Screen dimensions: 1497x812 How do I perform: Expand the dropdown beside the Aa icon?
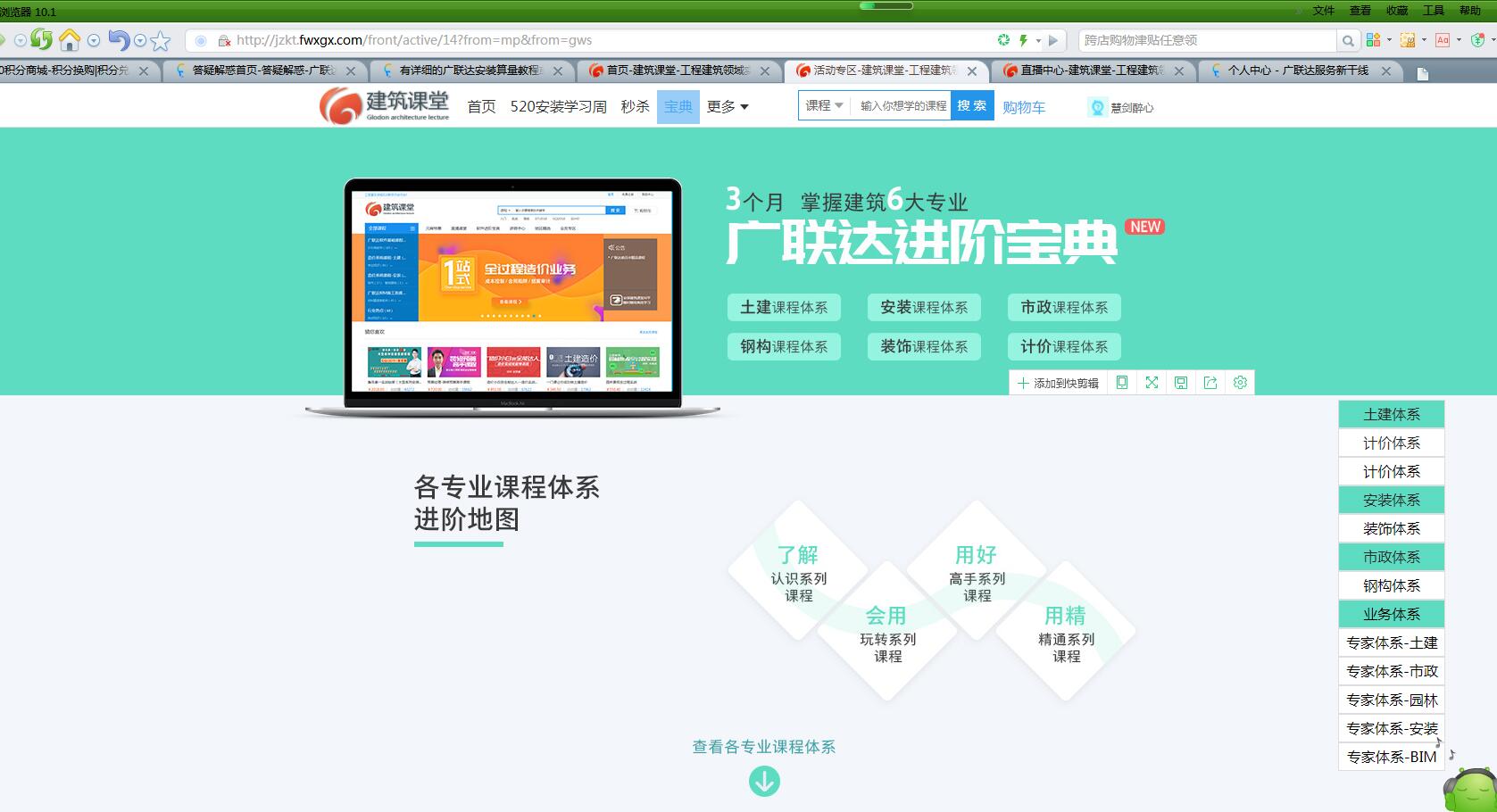tap(1459, 39)
